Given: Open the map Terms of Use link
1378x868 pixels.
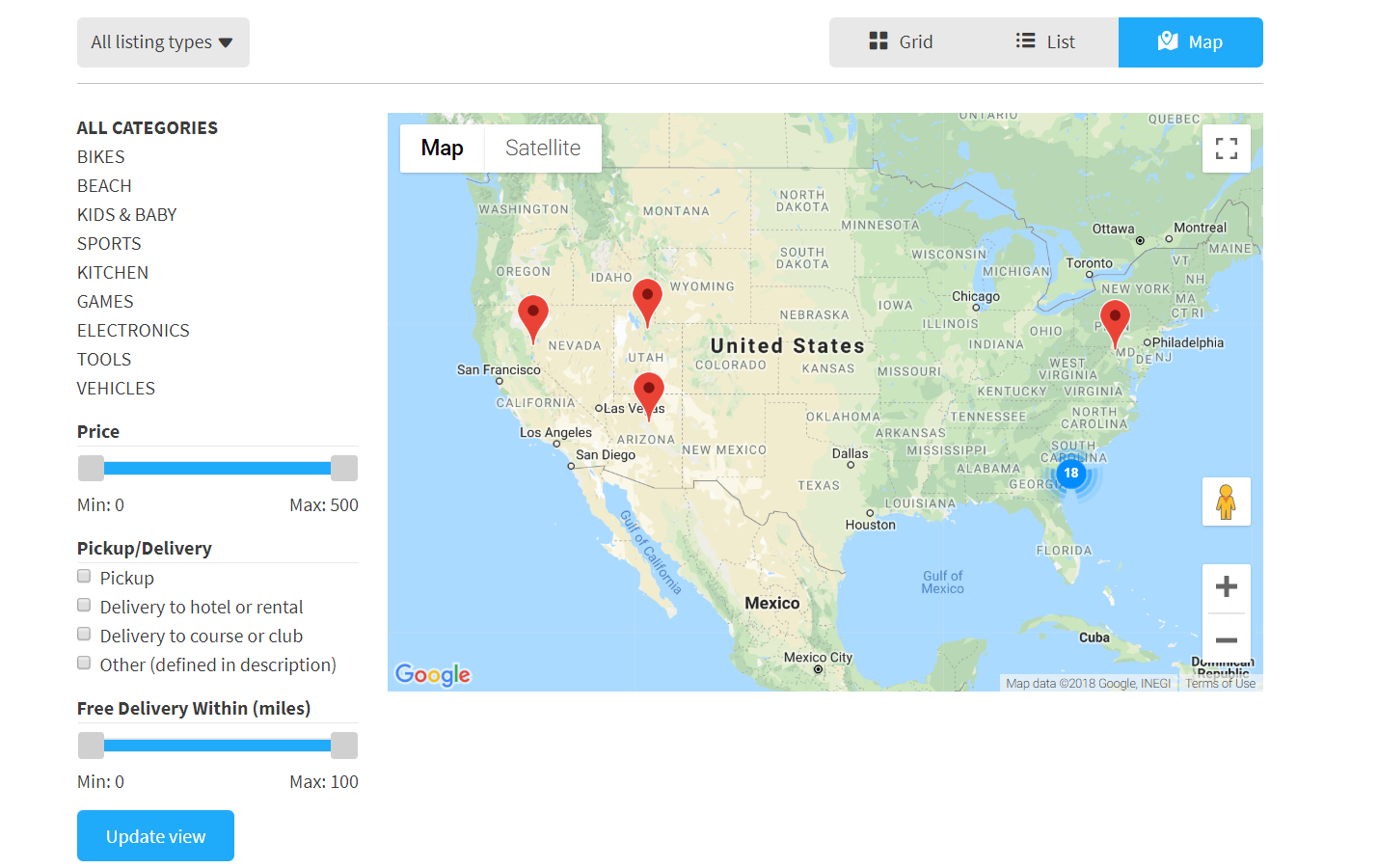Looking at the screenshot, I should pos(1220,684).
